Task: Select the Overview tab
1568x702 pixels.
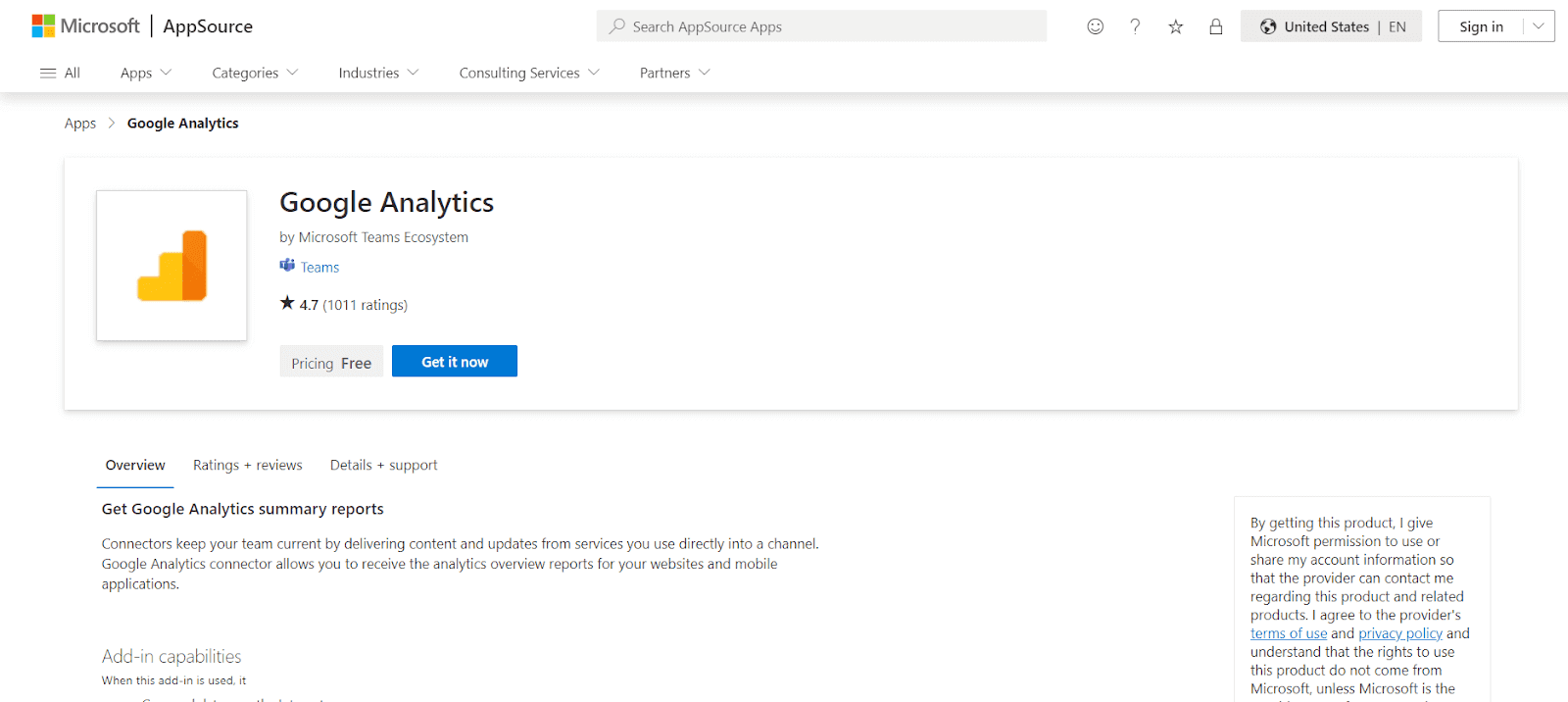Action: [135, 466]
